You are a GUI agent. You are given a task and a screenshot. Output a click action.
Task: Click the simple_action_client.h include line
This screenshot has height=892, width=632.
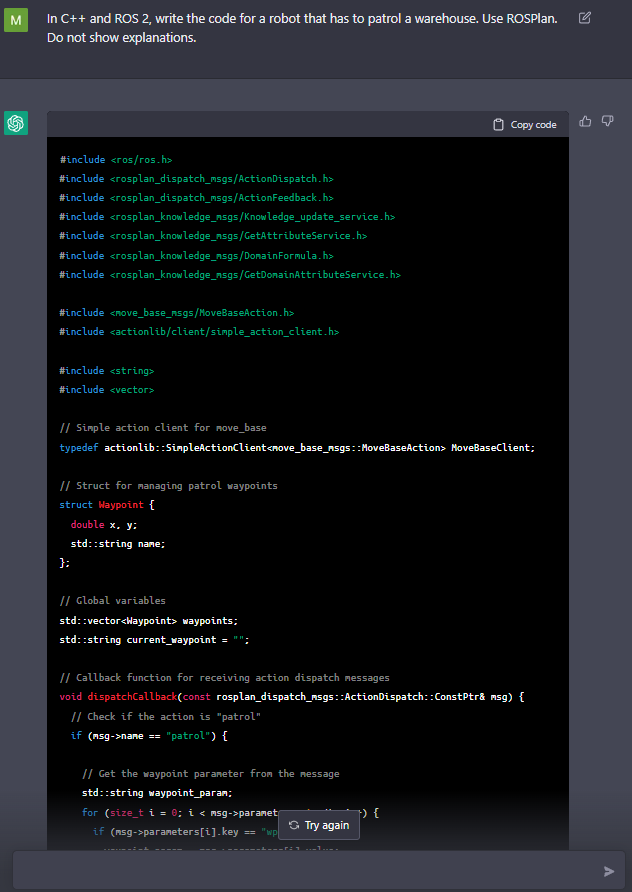click(x=199, y=332)
